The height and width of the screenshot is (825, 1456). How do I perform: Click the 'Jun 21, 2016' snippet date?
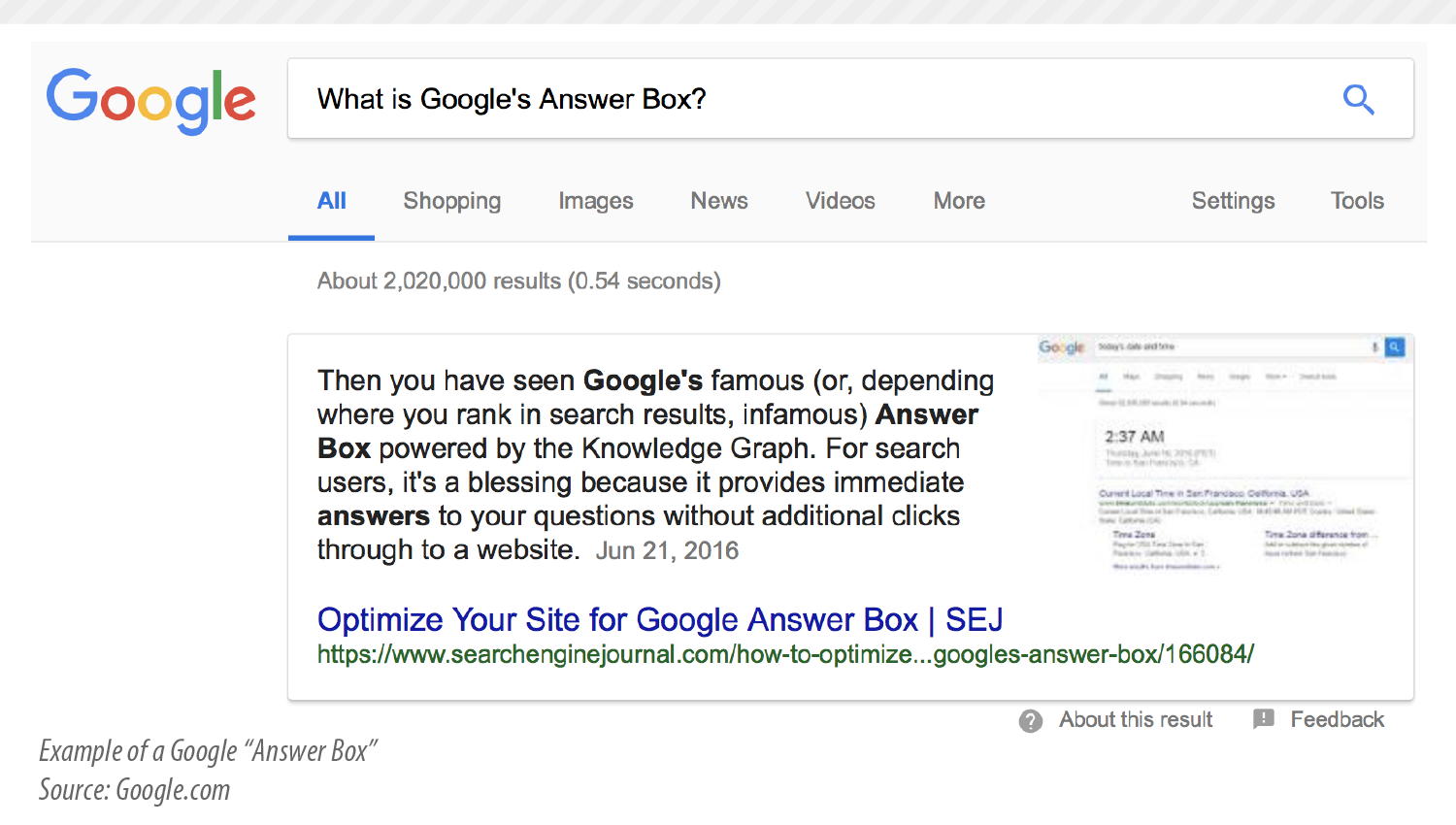coord(667,550)
